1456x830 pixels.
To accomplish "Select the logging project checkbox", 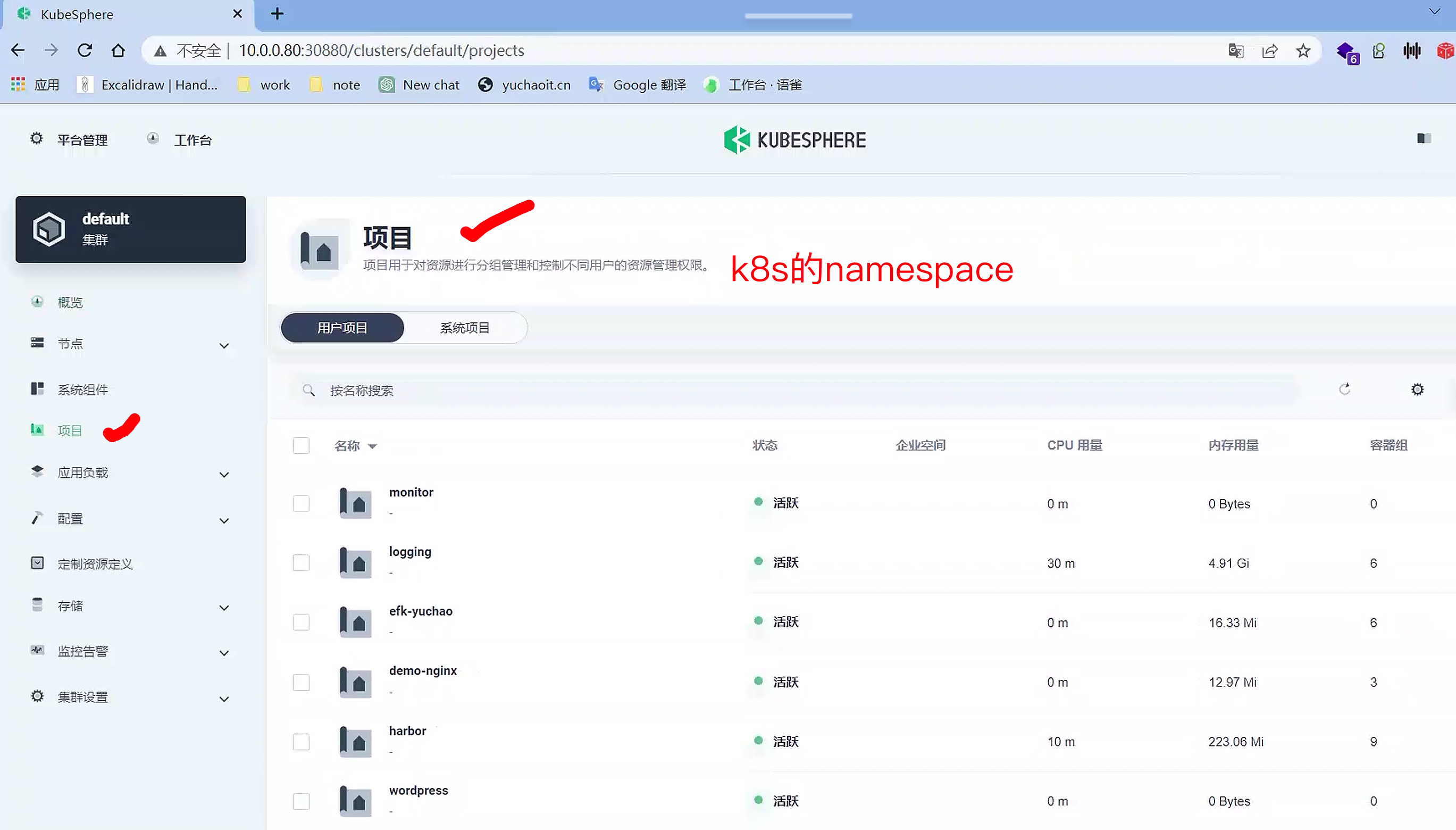I will (302, 563).
